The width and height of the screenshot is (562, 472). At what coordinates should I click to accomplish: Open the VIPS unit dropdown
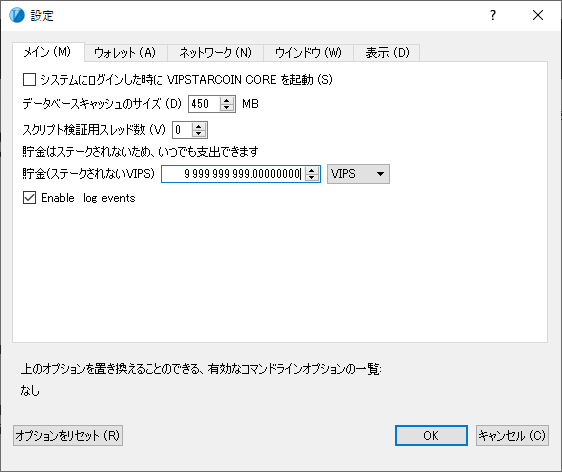(x=358, y=174)
